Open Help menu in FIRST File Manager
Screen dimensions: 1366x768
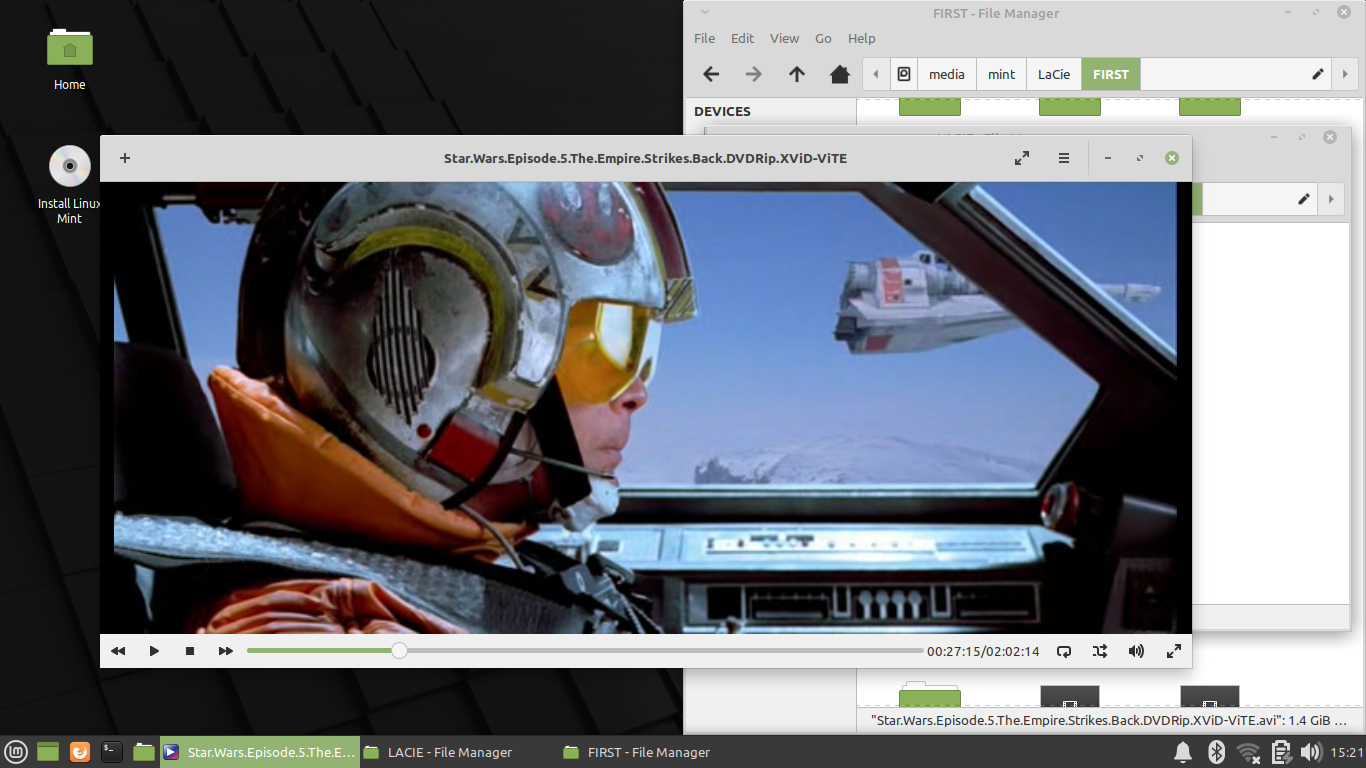pyautogui.click(x=862, y=38)
